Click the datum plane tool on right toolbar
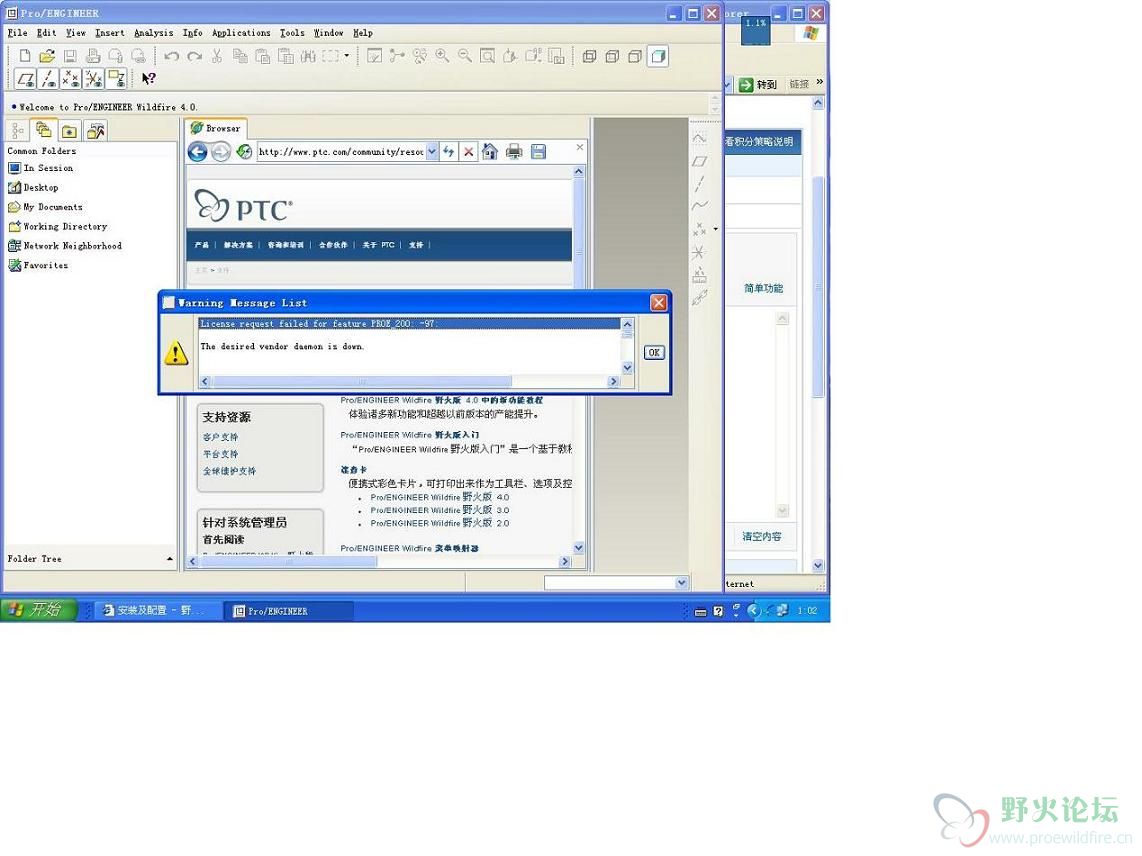This screenshot has width=1142, height=856. pyautogui.click(x=700, y=161)
